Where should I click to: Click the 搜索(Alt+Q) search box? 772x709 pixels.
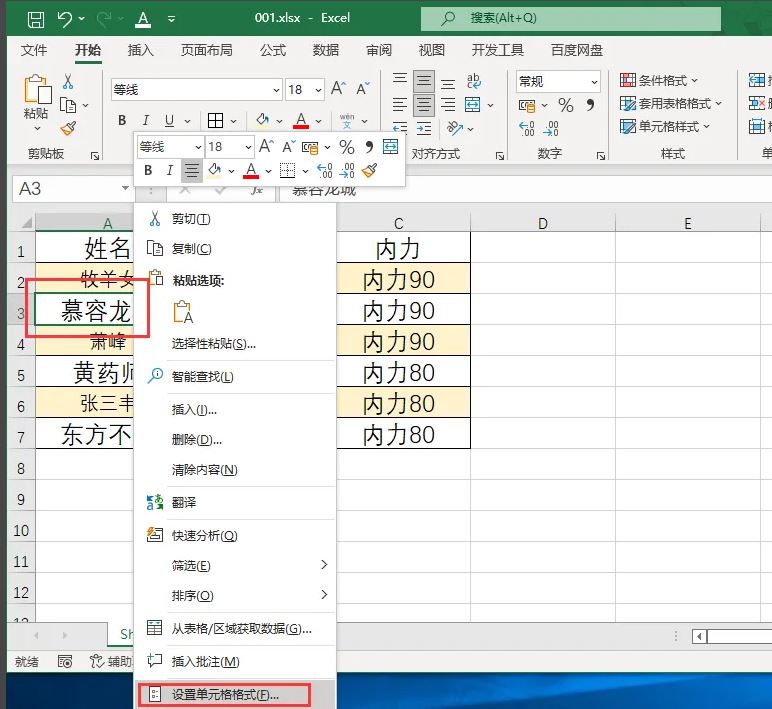(571, 18)
